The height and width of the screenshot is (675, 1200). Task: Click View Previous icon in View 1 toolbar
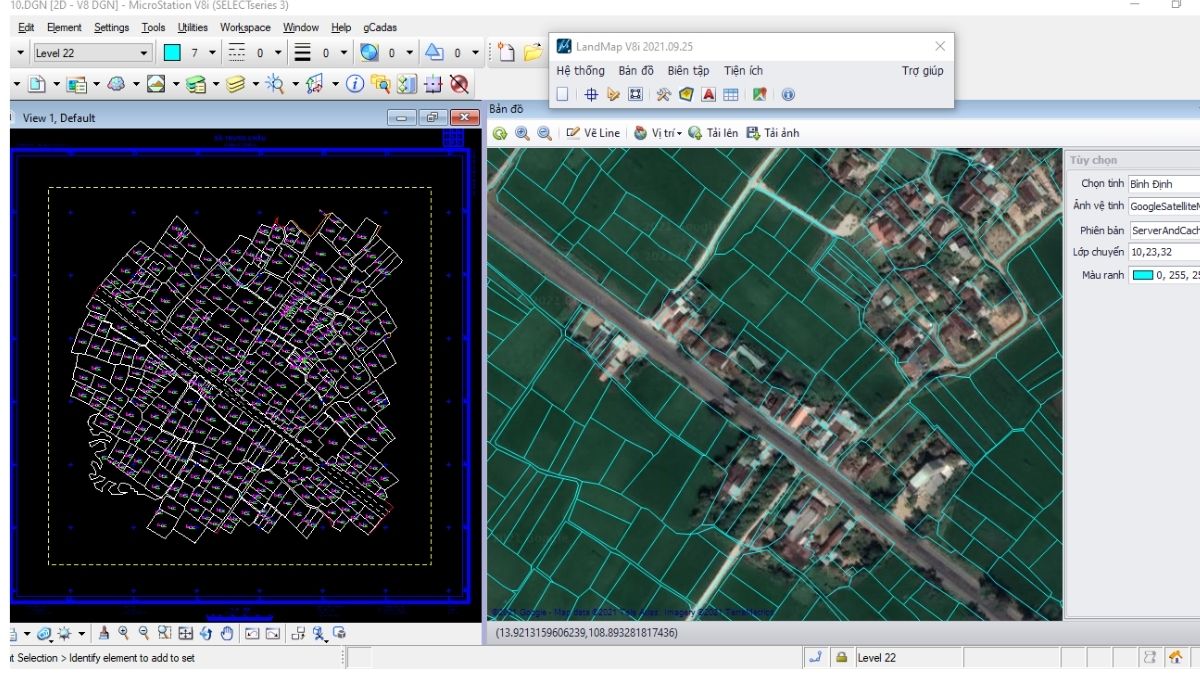point(252,633)
